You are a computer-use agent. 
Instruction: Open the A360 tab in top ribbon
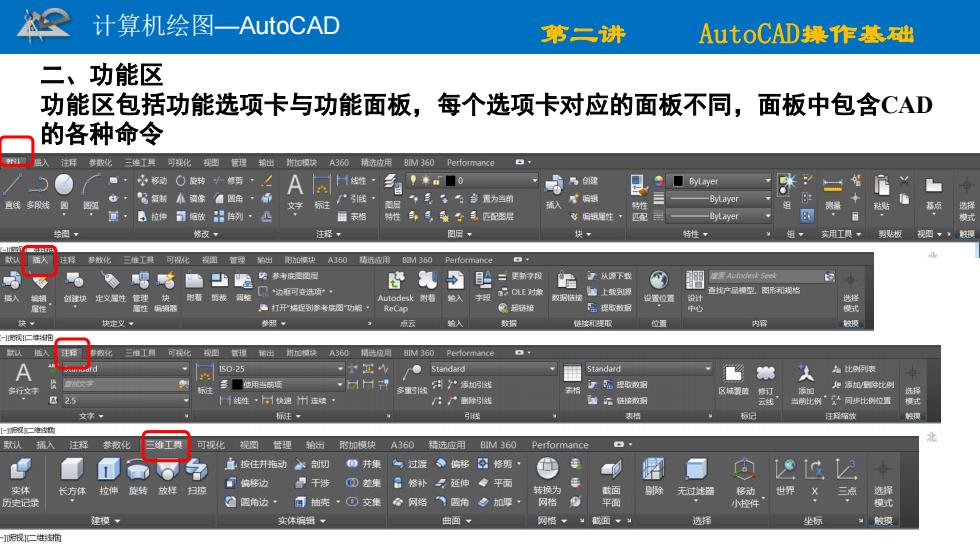[x=339, y=162]
